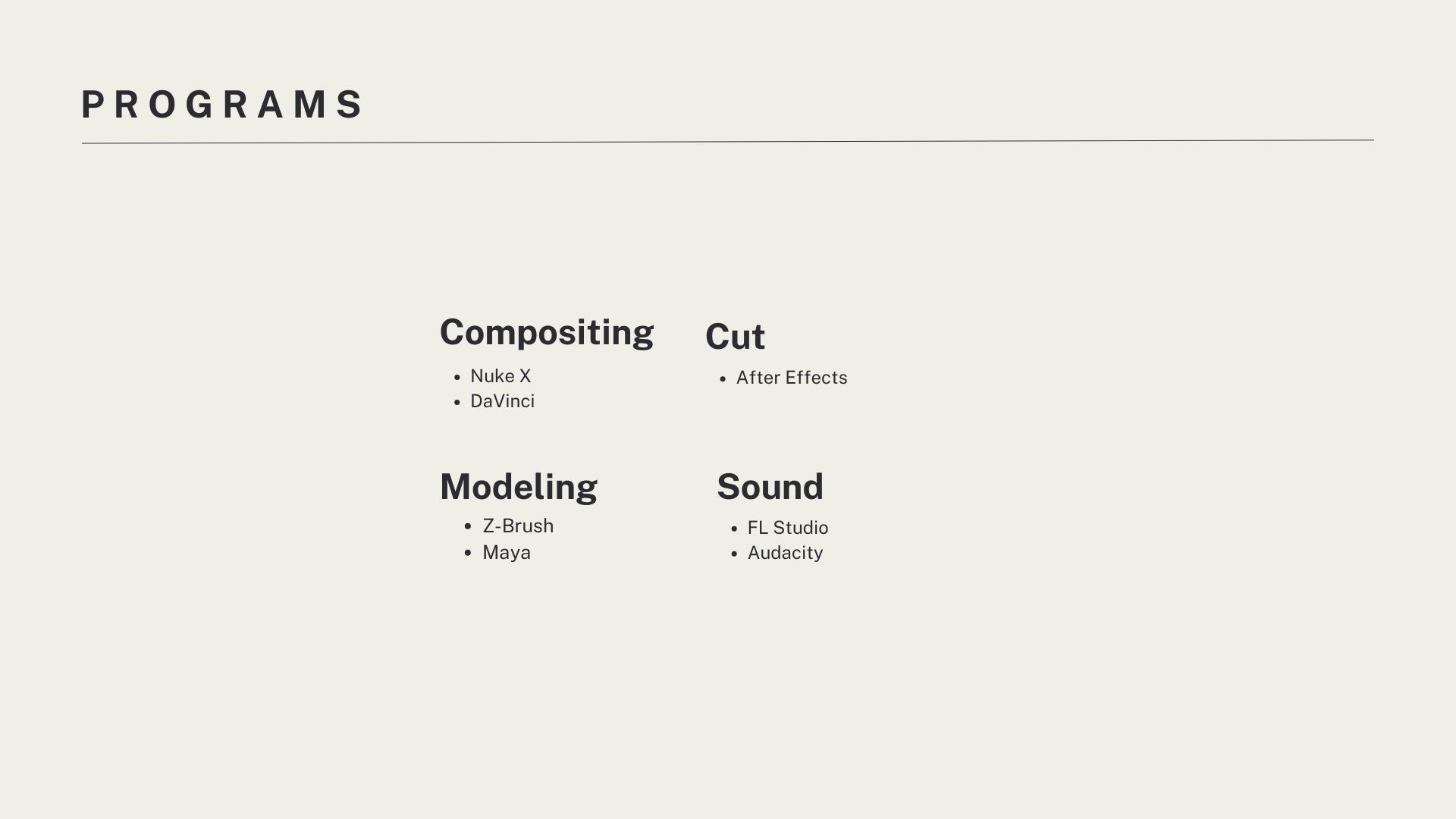Click the Z-Brush list item
This screenshot has height=819, width=1456.
click(x=518, y=526)
